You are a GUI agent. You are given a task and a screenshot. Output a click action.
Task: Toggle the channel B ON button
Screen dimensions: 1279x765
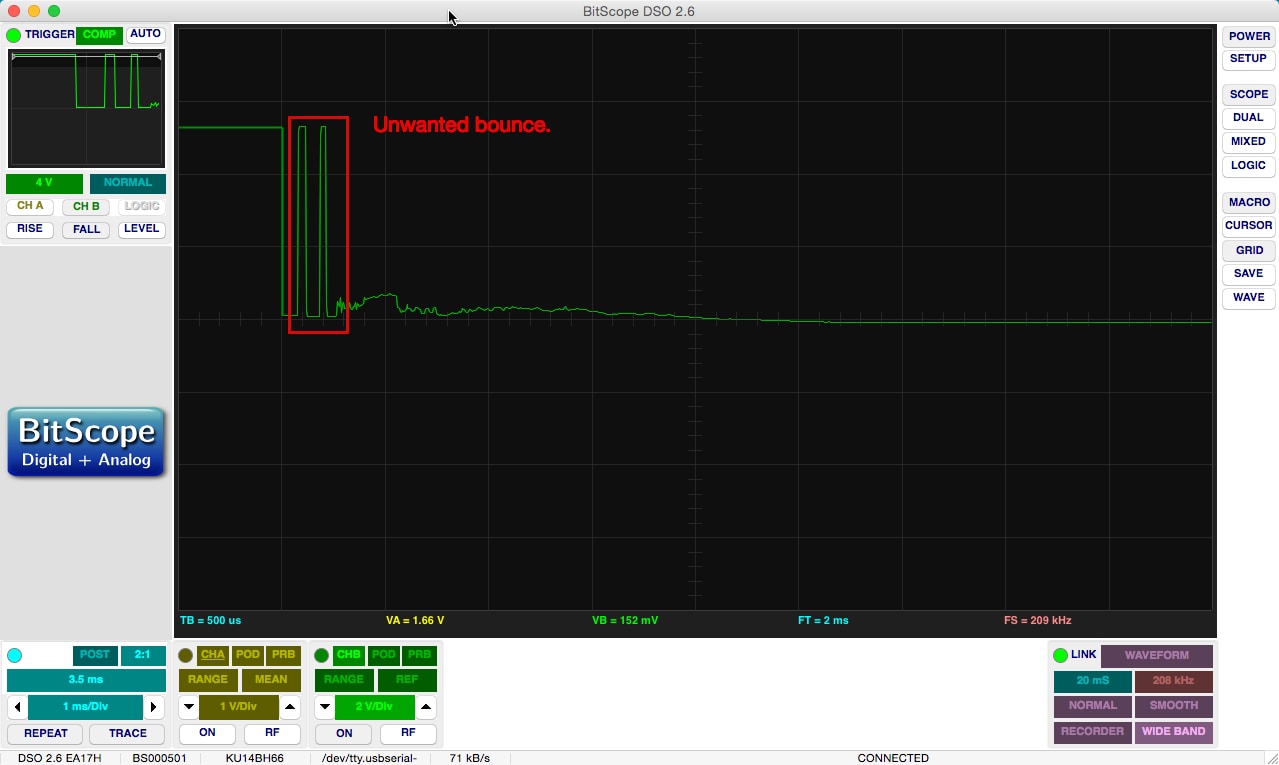(344, 733)
